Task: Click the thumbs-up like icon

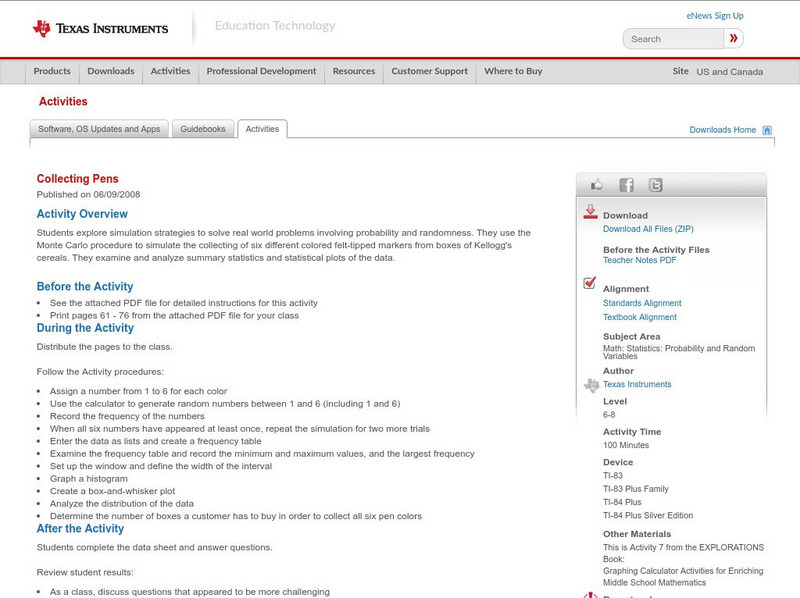Action: click(x=596, y=185)
